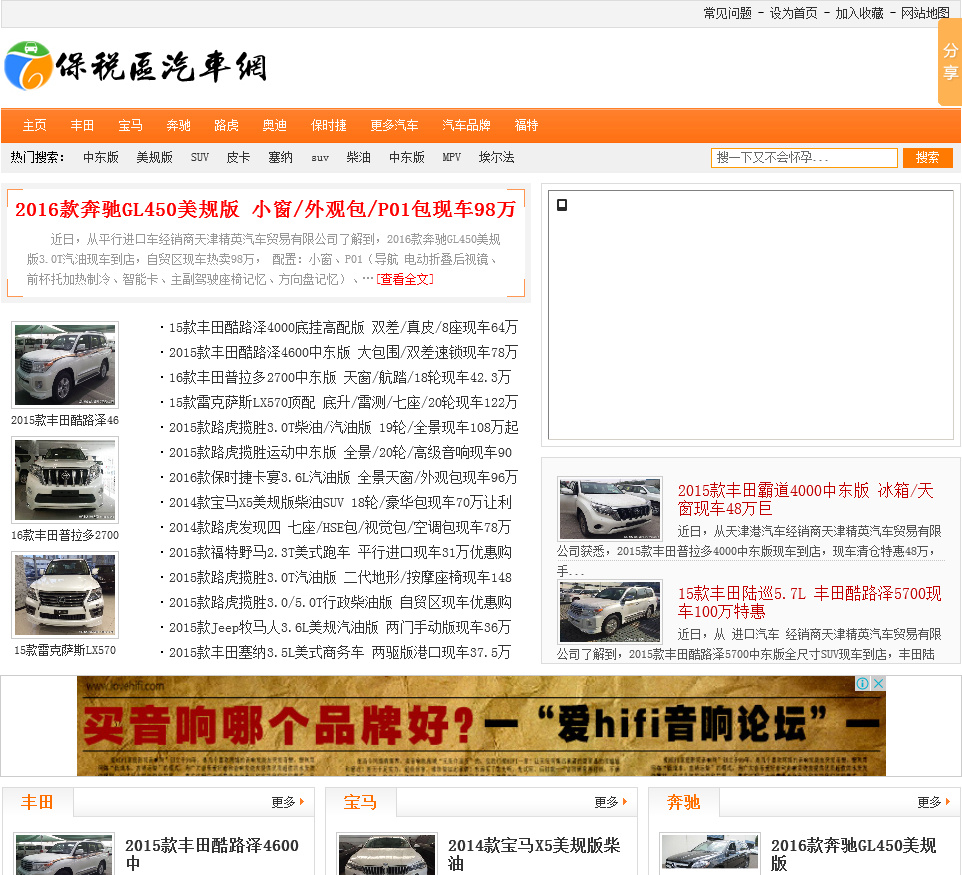962x875 pixels.
Task: Click the 保税区汽车网 site logo
Action: coord(136,66)
